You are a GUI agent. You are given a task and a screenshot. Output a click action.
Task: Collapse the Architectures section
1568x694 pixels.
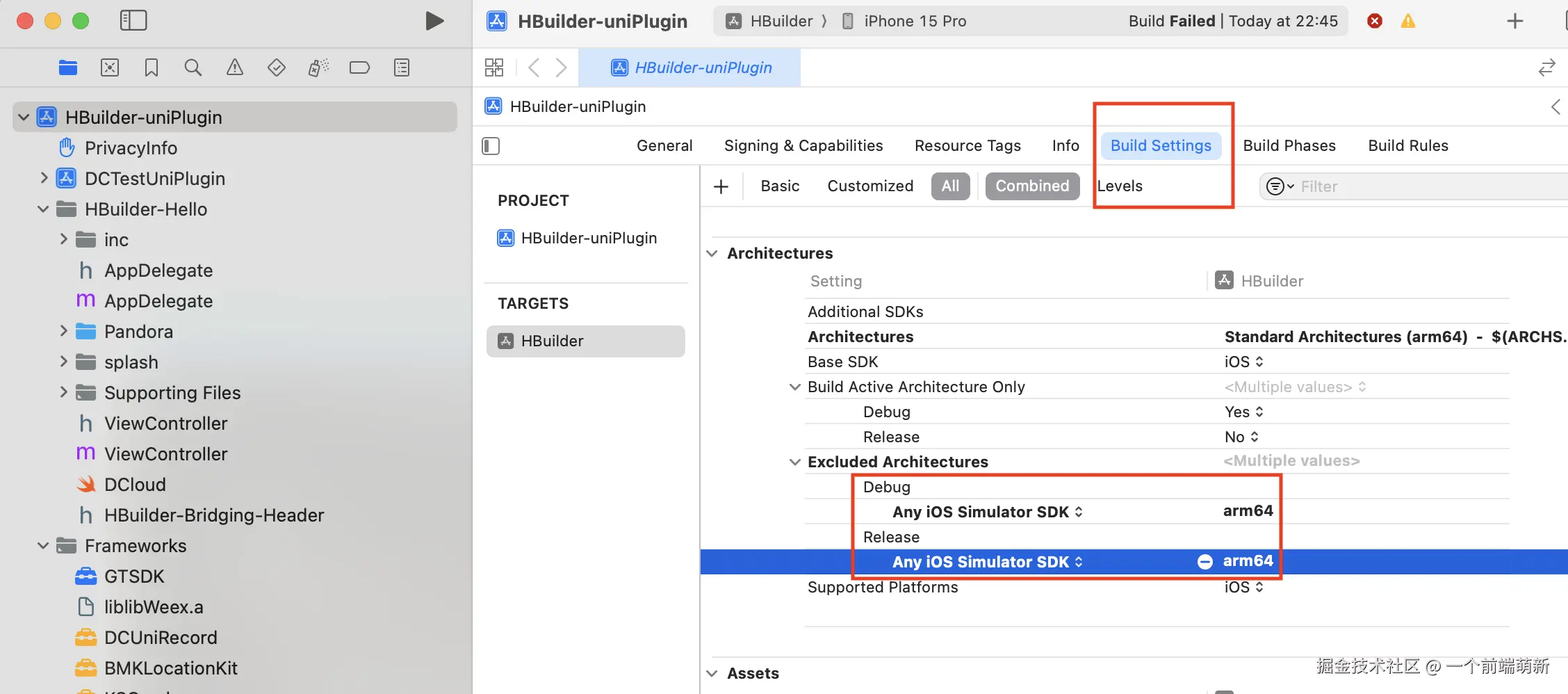click(x=712, y=253)
